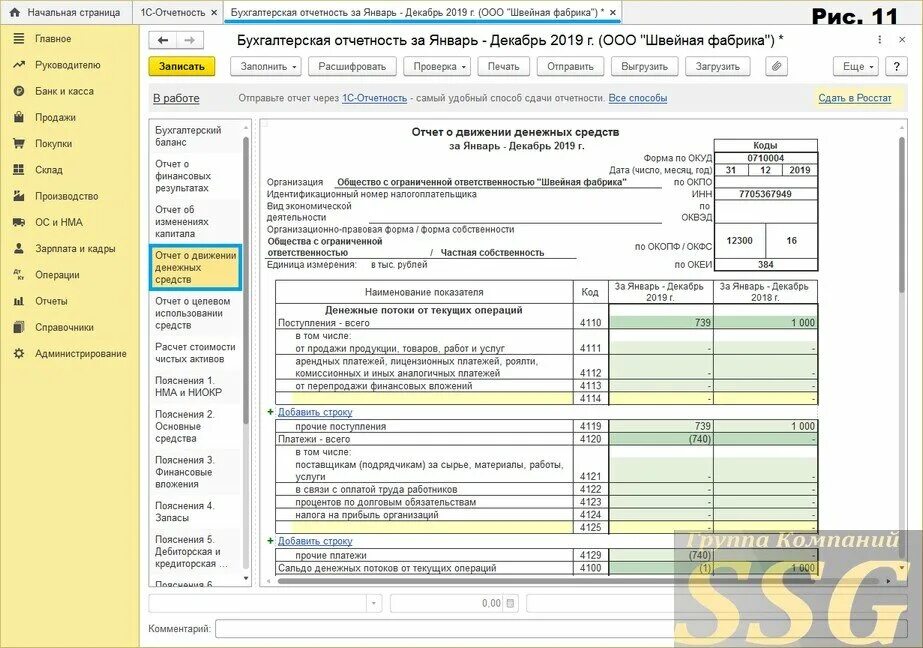This screenshot has width=923, height=648.
Task: Select Пояснения 4. Запасы
Action: 195,511
